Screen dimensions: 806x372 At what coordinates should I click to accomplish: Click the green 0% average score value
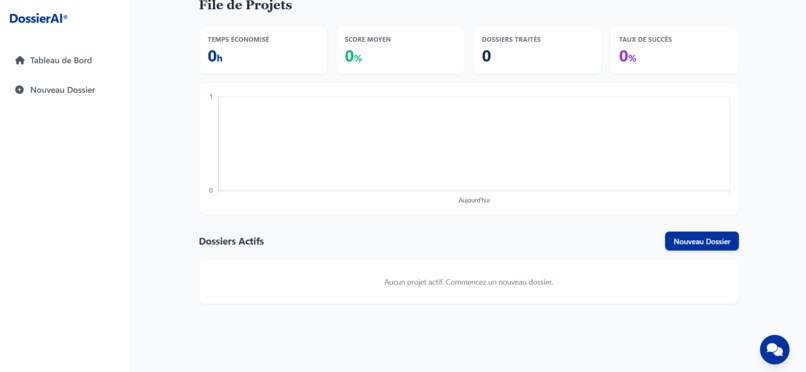pos(353,56)
